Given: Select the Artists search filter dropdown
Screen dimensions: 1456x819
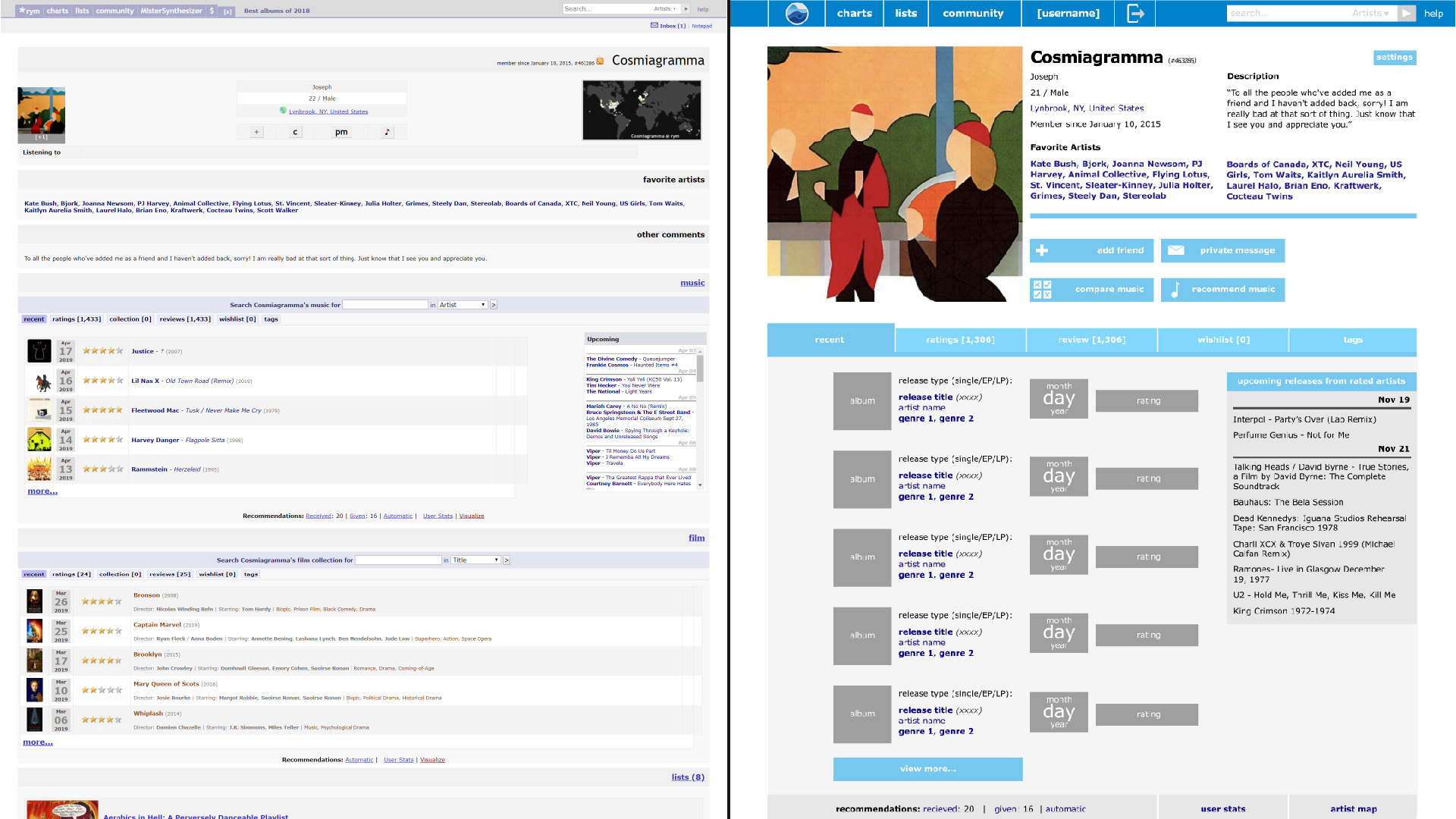Looking at the screenshot, I should coord(1371,13).
